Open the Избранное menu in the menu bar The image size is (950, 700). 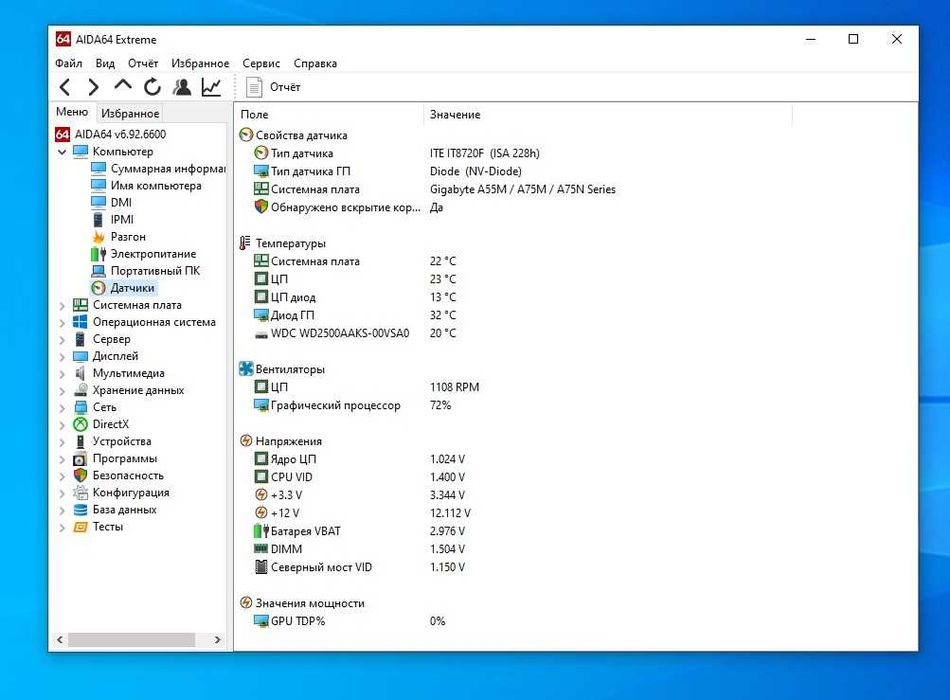point(200,63)
